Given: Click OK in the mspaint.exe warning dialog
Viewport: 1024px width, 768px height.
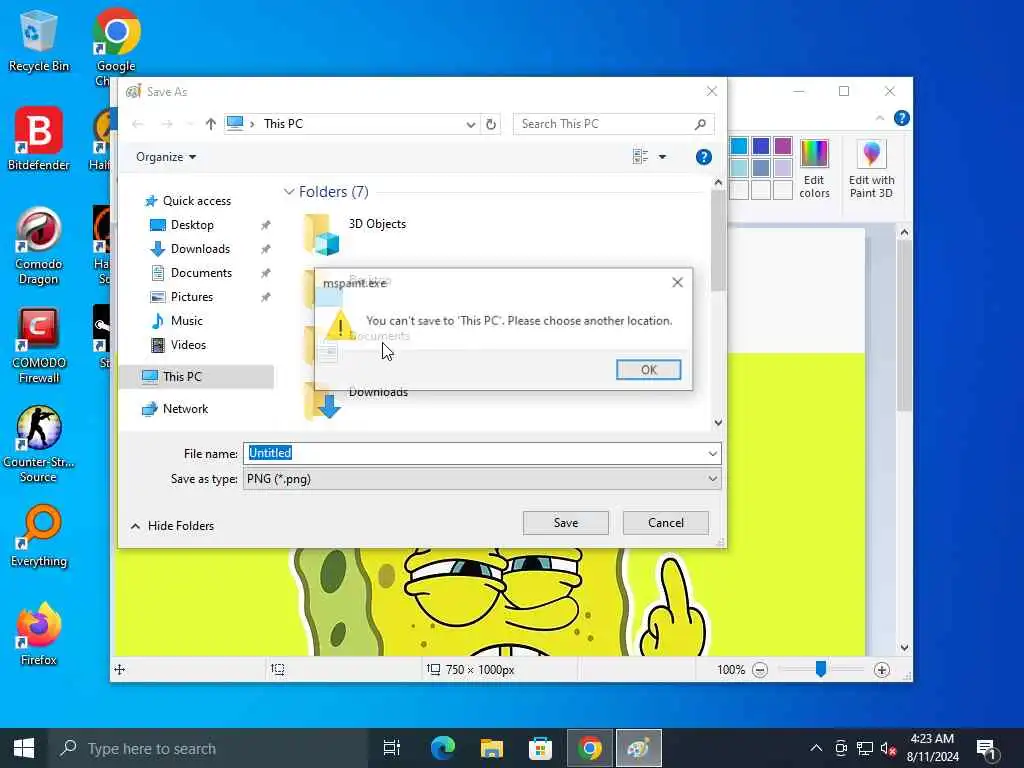Looking at the screenshot, I should click(x=648, y=370).
